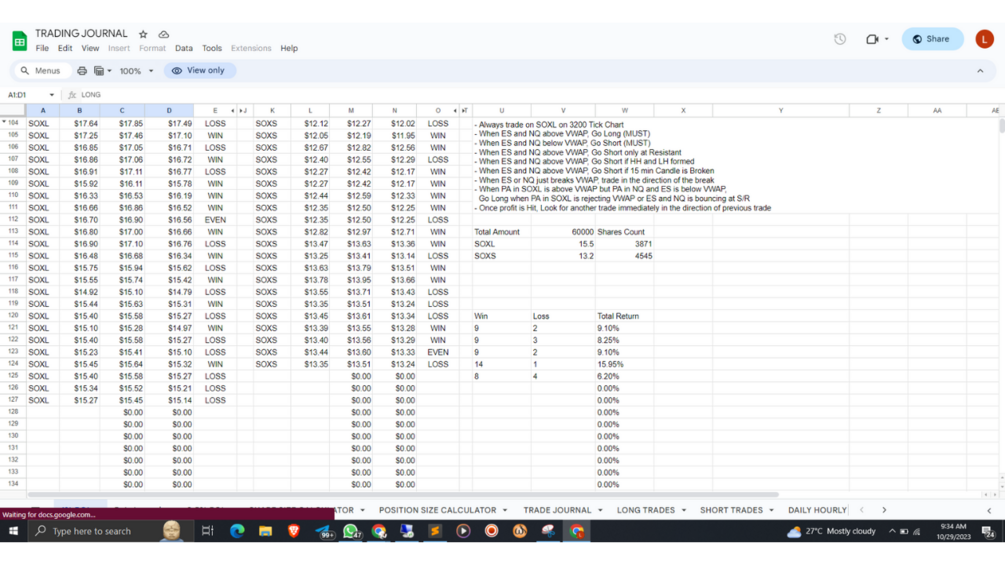Open TRADE JOURNAL tab dropdown arrow
Viewport: 1005px width, 565px height.
pos(601,511)
